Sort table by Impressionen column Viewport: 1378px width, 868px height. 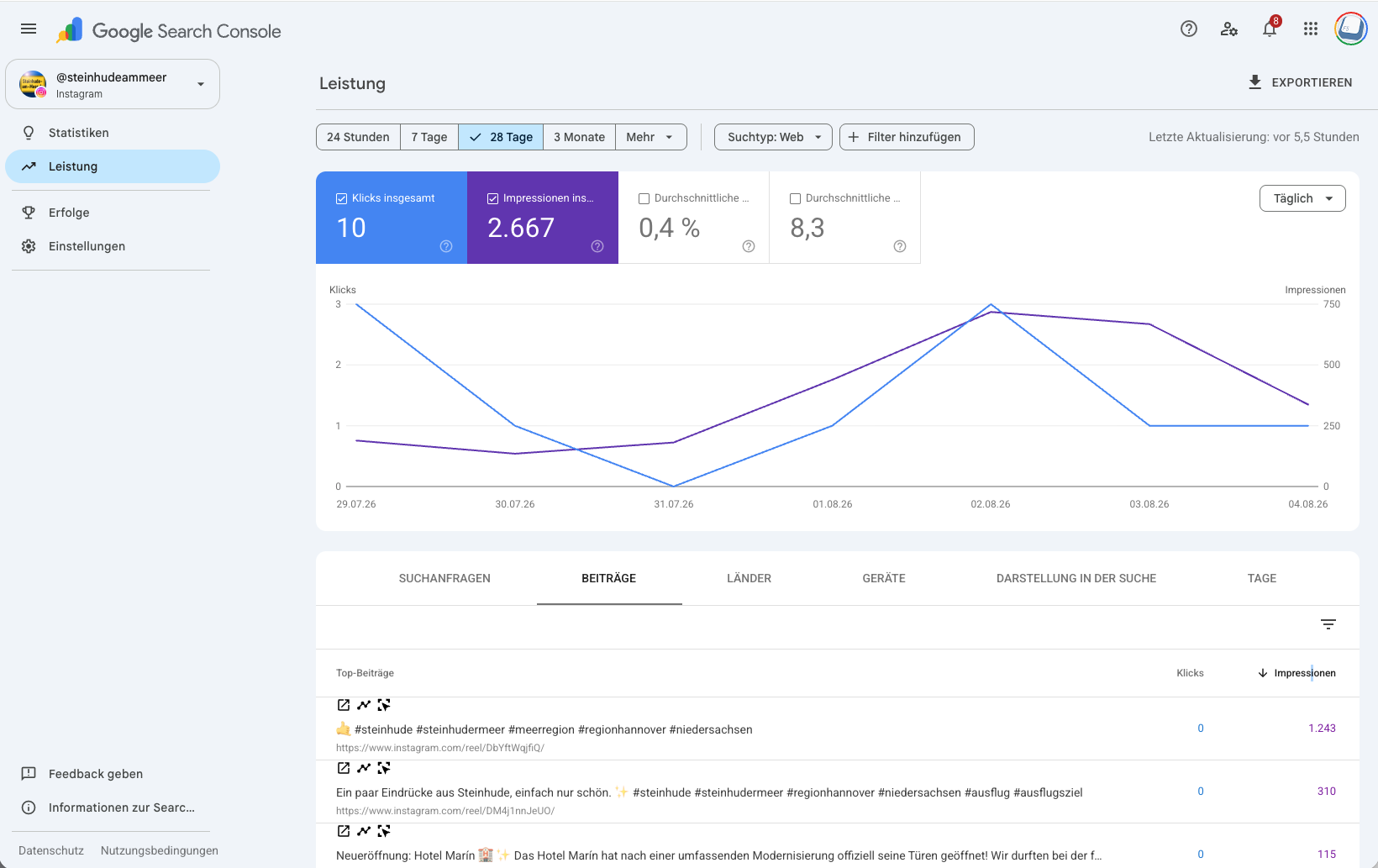pos(1296,673)
